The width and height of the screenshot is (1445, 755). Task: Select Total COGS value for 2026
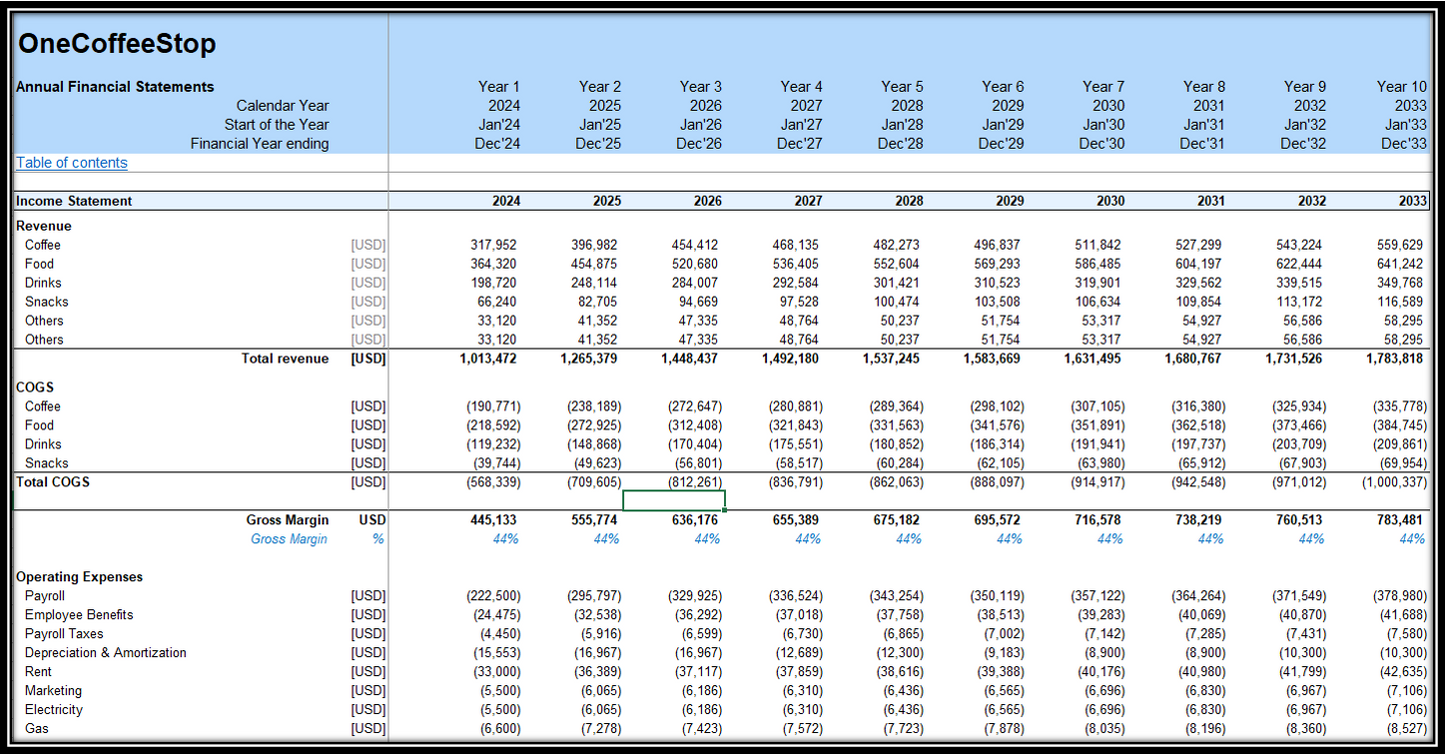pos(695,482)
